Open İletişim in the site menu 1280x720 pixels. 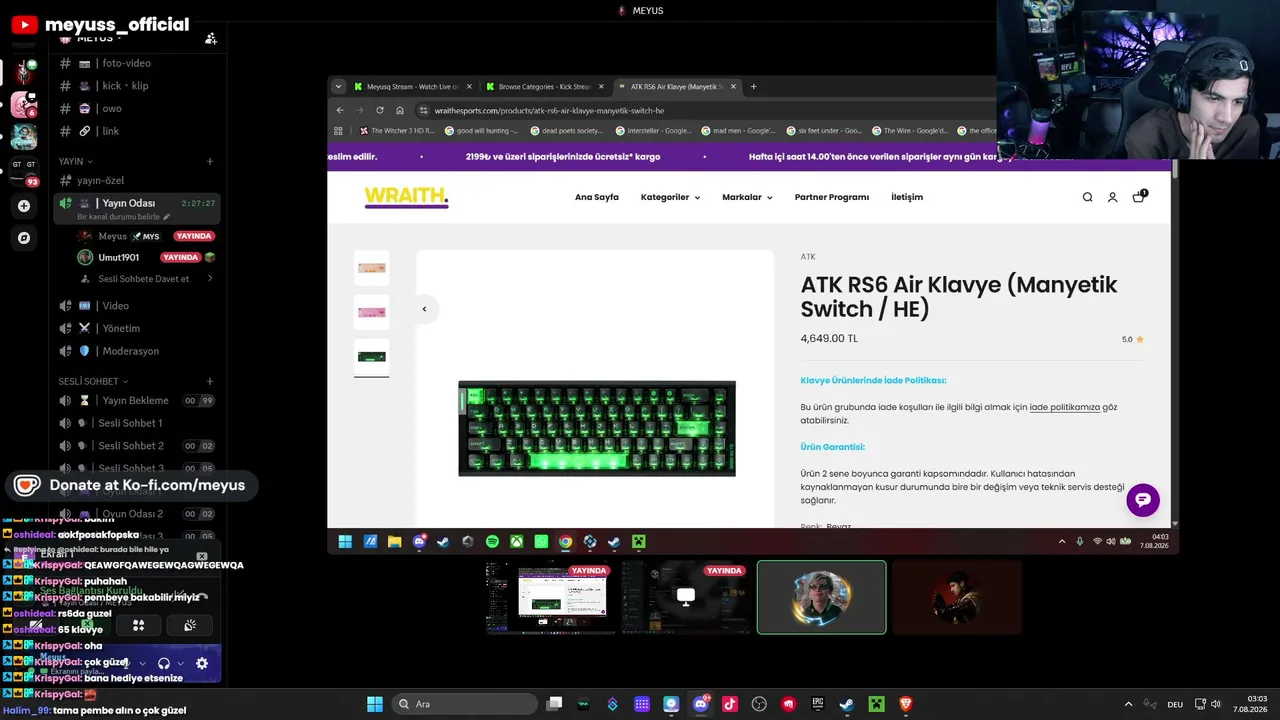point(907,197)
